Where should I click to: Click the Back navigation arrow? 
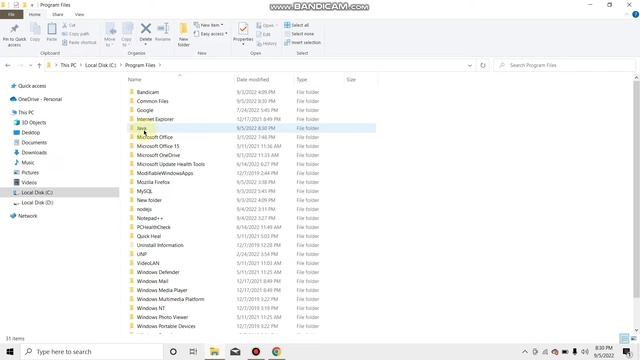[x=8, y=65]
